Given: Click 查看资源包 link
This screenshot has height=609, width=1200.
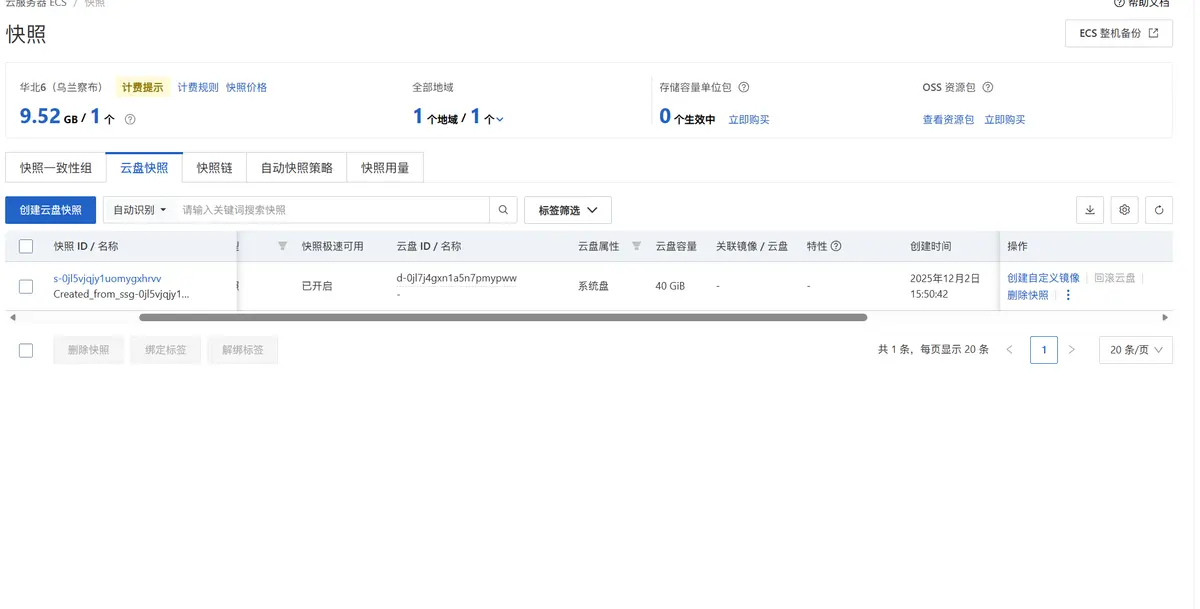Looking at the screenshot, I should (948, 120).
